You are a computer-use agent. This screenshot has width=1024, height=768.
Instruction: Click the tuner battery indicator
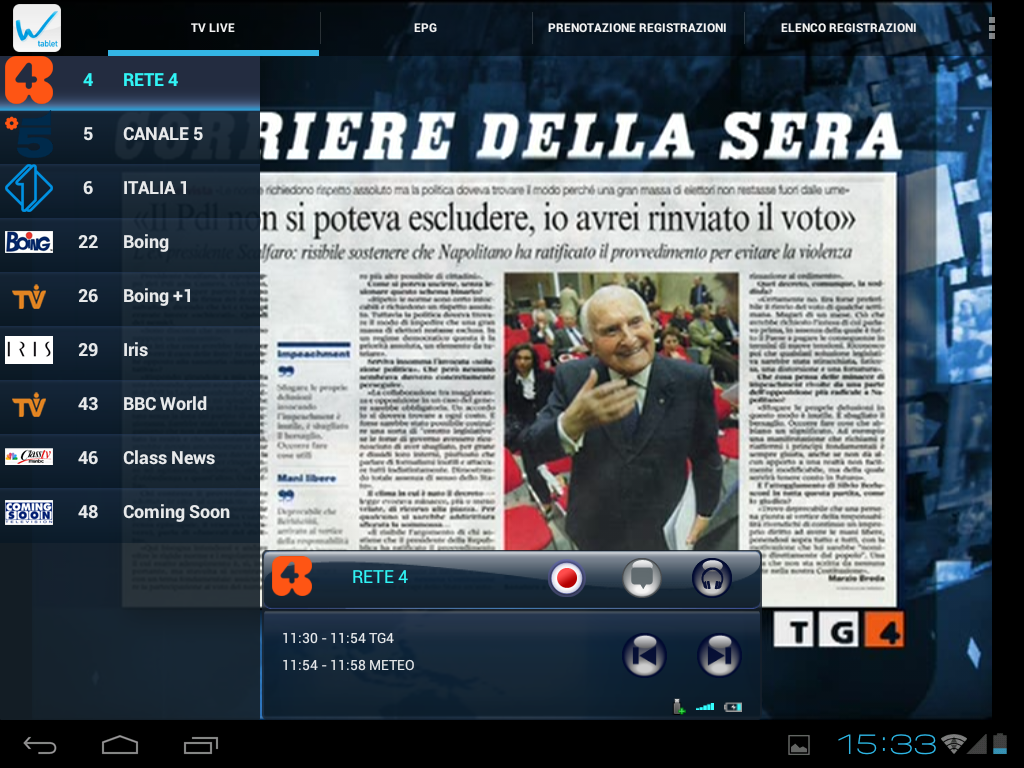click(733, 707)
